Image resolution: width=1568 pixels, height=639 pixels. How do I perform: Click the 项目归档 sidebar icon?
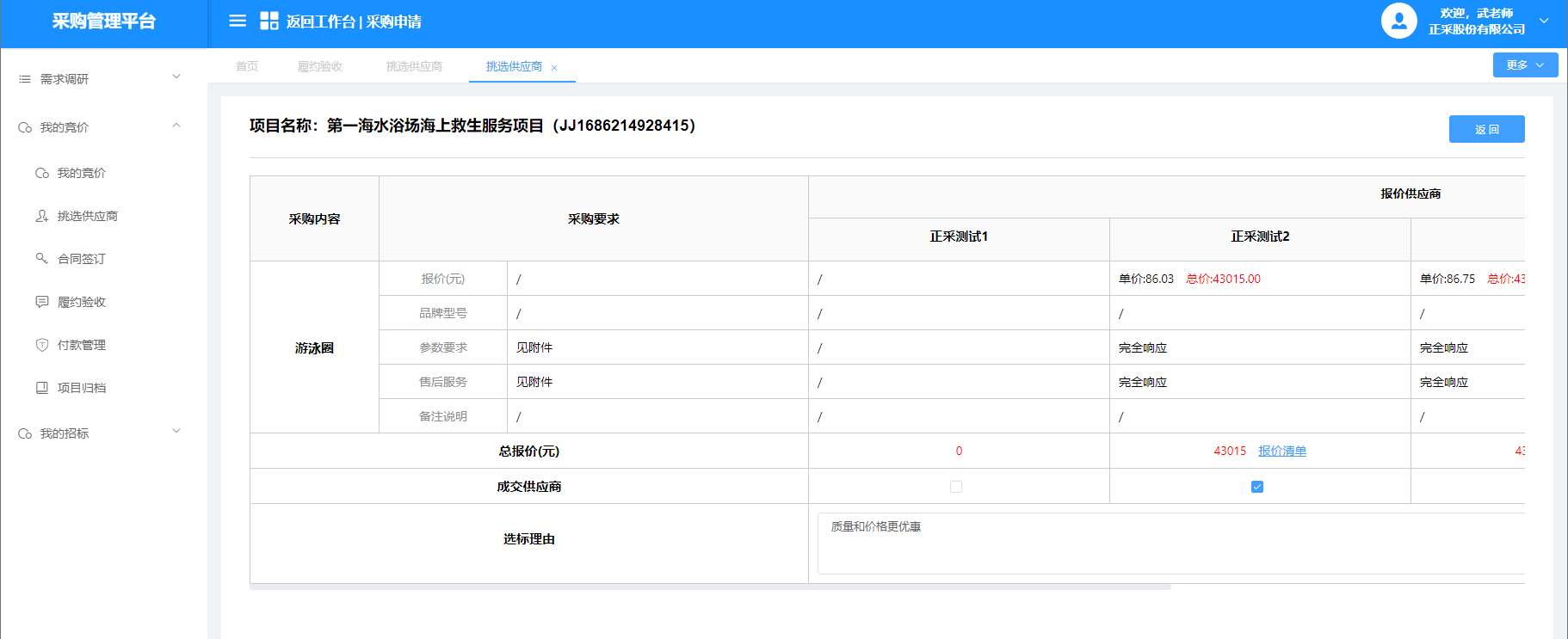tap(41, 388)
